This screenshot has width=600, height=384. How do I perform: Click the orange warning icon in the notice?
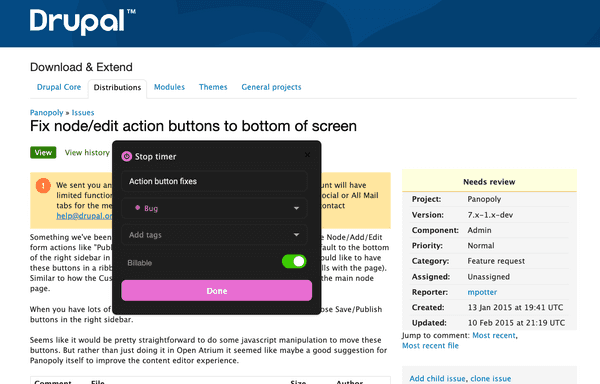point(43,186)
